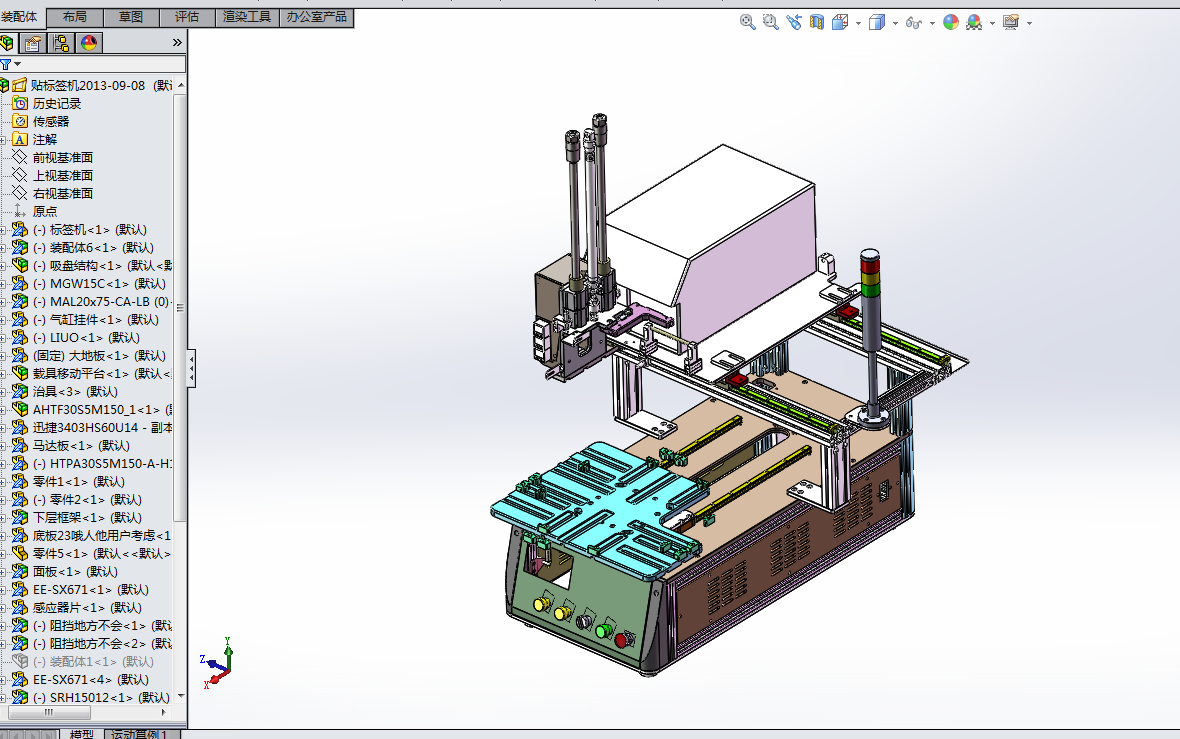Select component 治具<3>
1180x739 pixels.
(75, 392)
